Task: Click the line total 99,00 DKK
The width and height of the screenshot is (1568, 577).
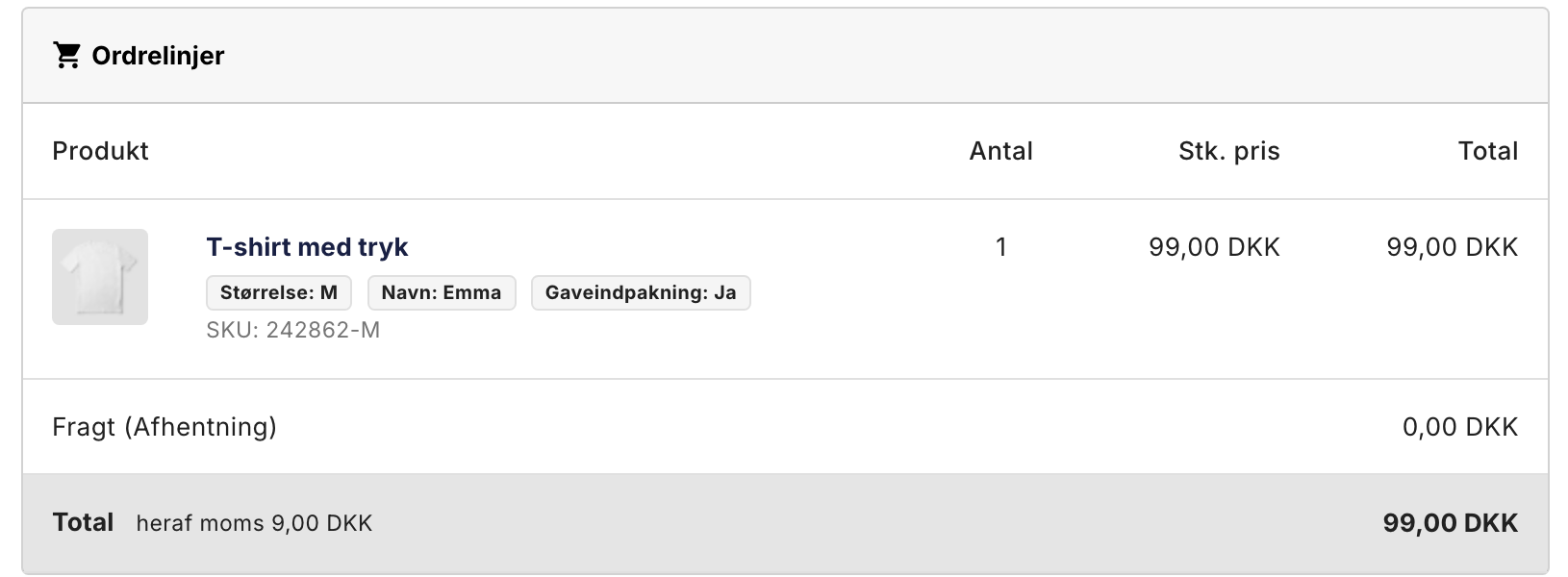Action: pos(1452,247)
